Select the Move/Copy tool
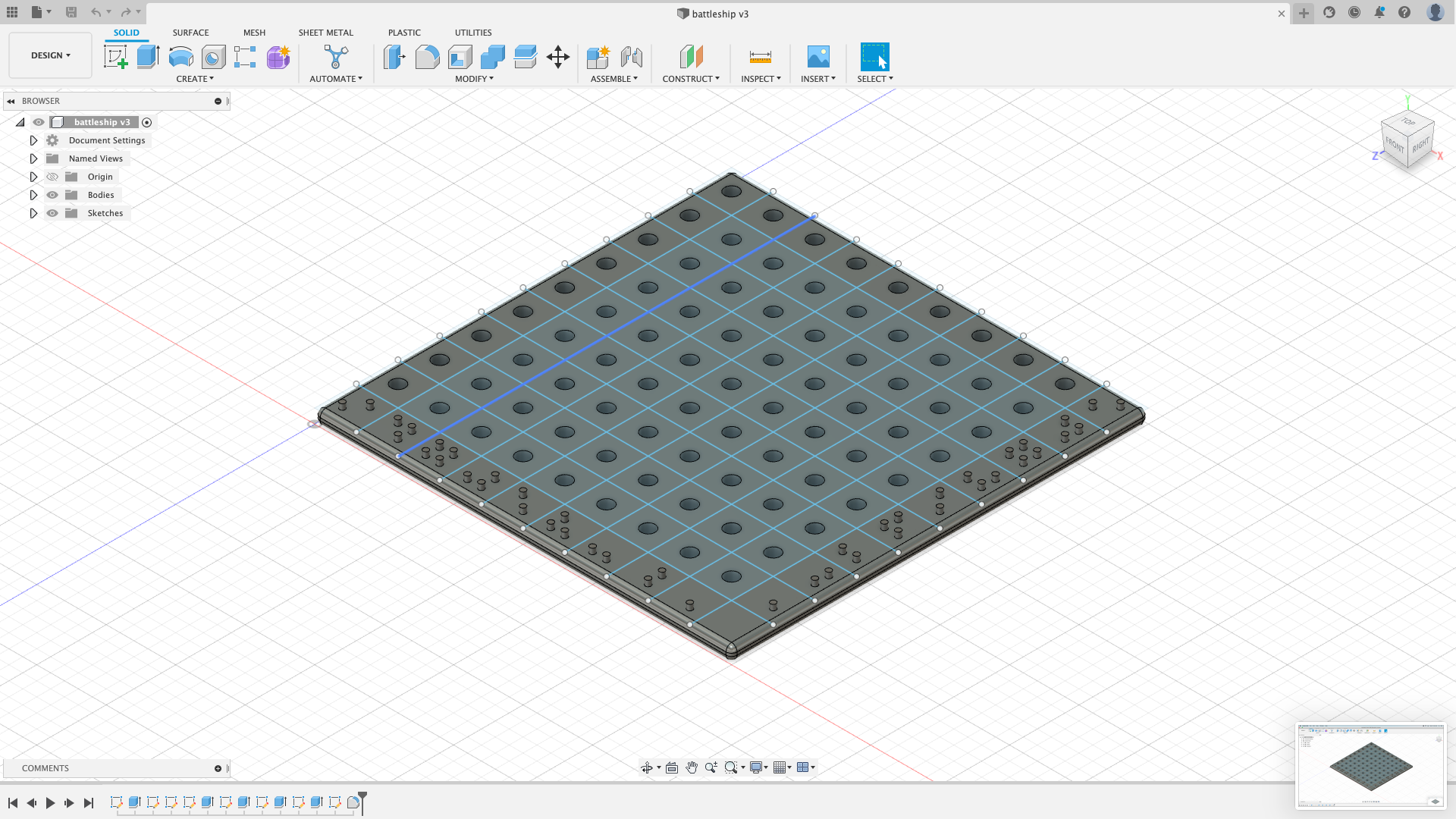Screen dimensions: 1456x819 558,57
